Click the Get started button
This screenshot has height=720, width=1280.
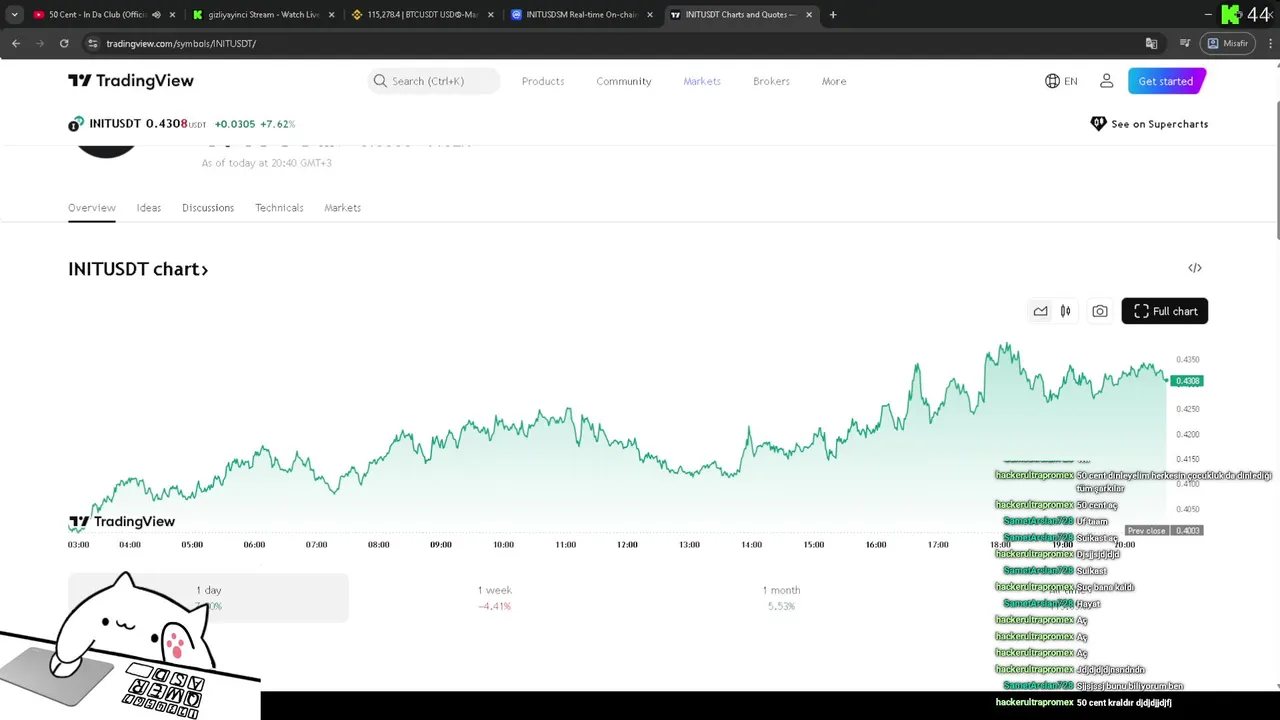1166,81
